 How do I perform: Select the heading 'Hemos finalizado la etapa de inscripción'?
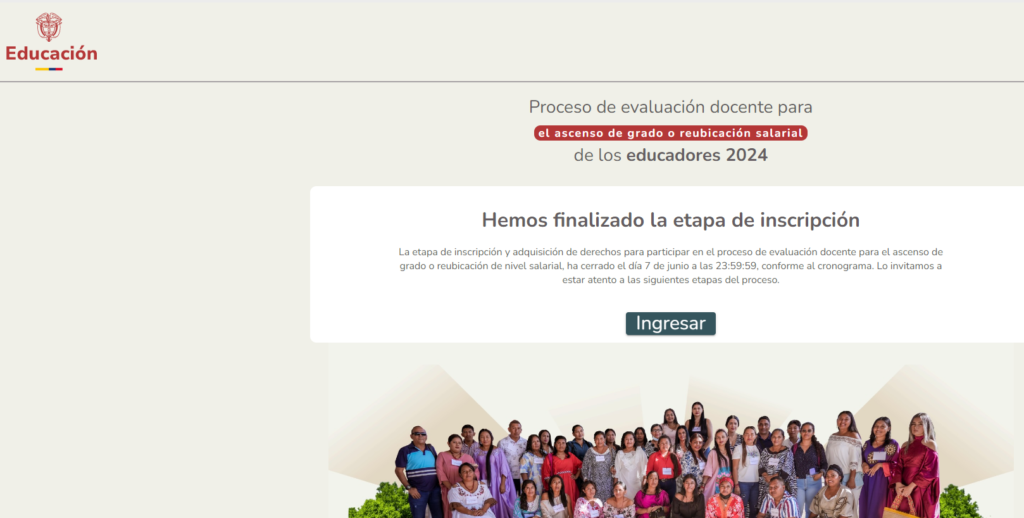(x=670, y=220)
